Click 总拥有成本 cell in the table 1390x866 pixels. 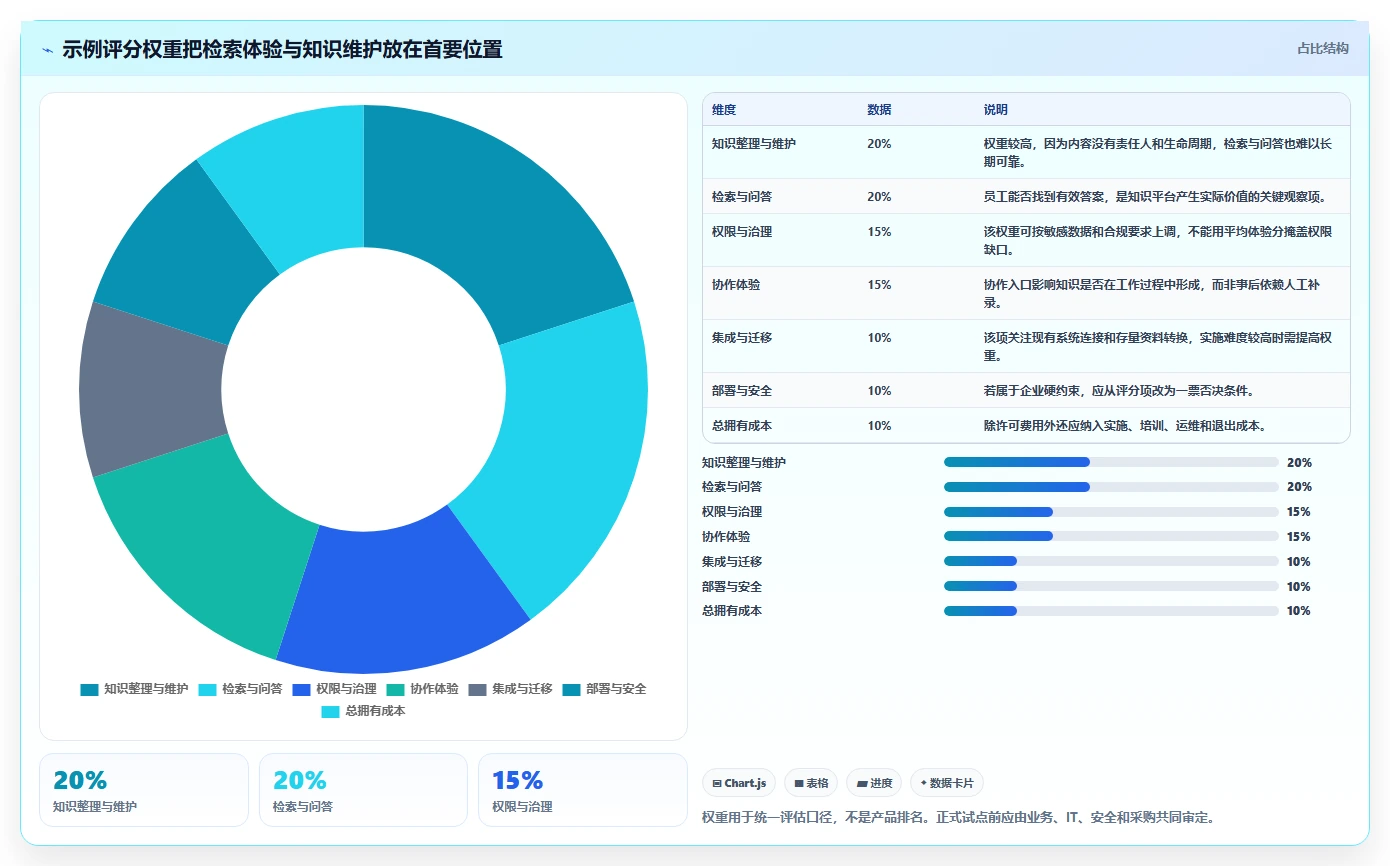pos(742,425)
